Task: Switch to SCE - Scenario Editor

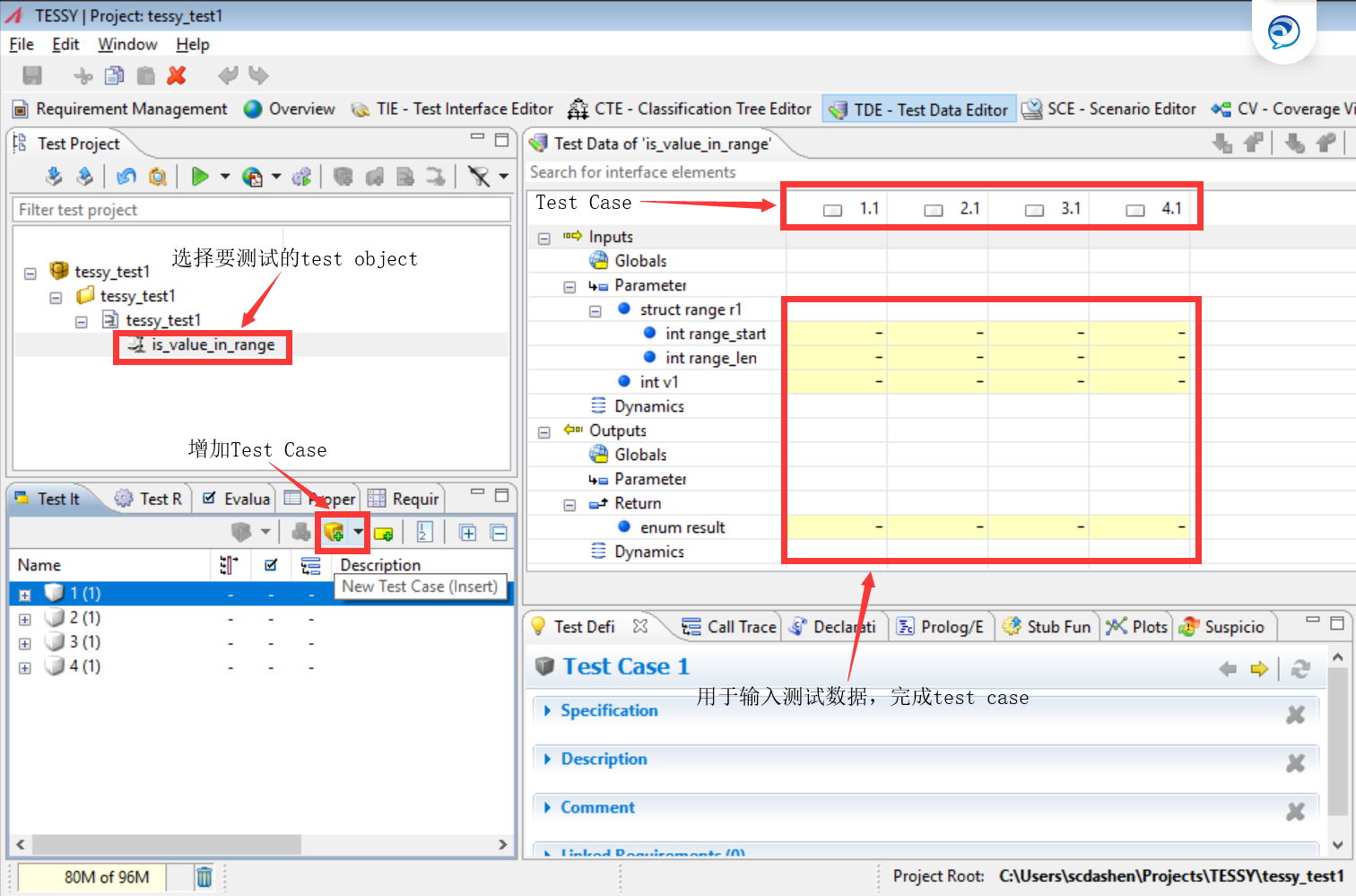Action: pos(1109,109)
